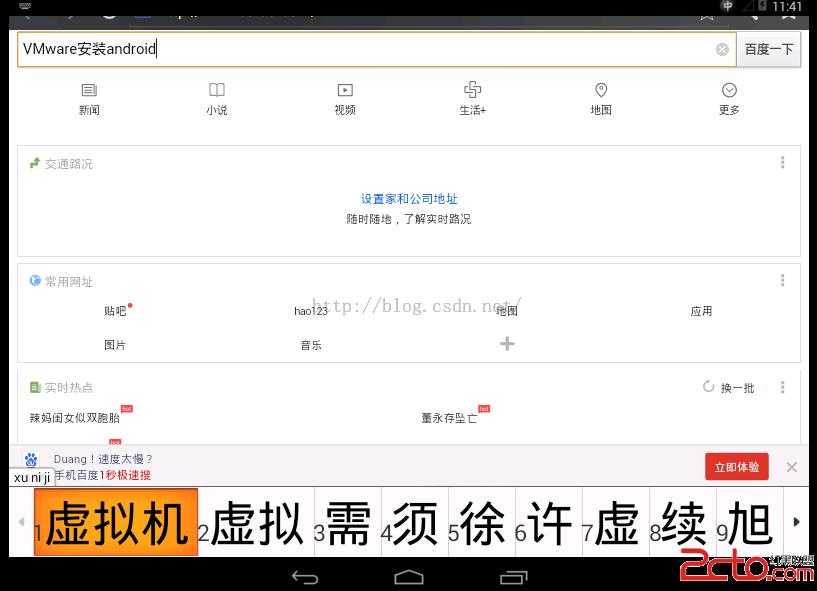Image resolution: width=817 pixels, height=591 pixels.
Task: Select IME candidate 5 徐
Action: click(482, 523)
